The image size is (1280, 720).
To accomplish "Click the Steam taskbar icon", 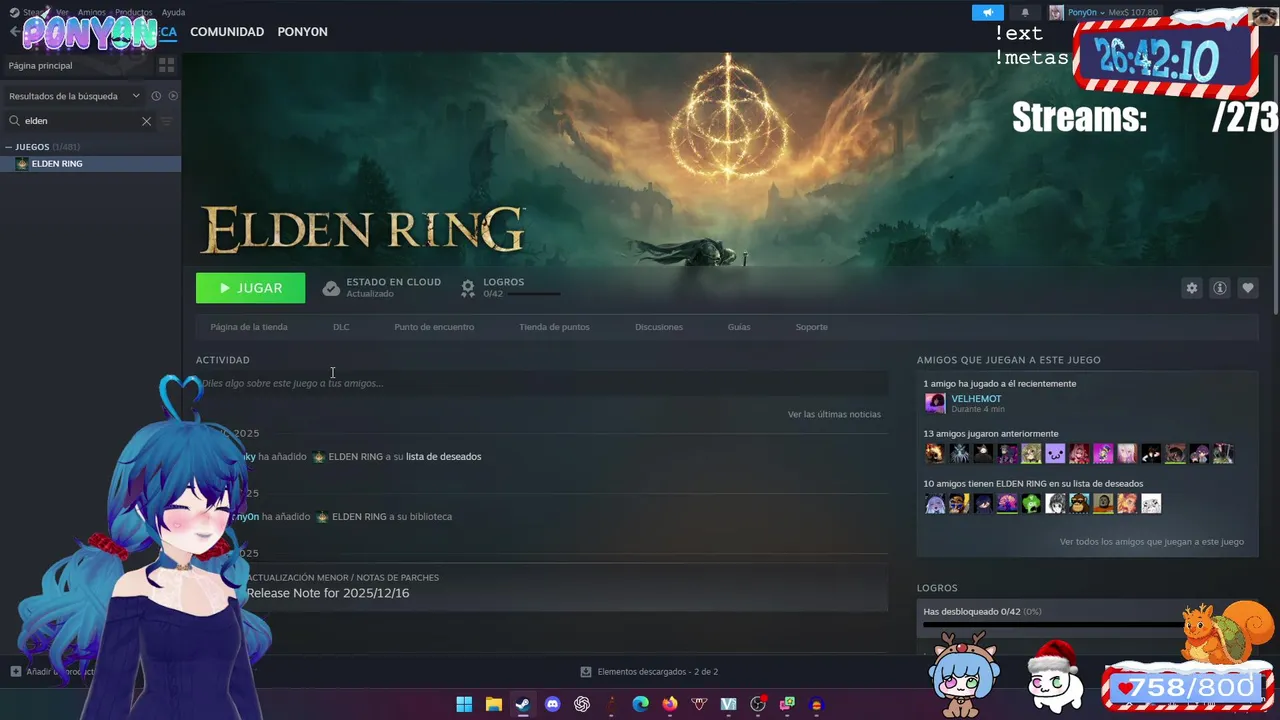I will [522, 704].
